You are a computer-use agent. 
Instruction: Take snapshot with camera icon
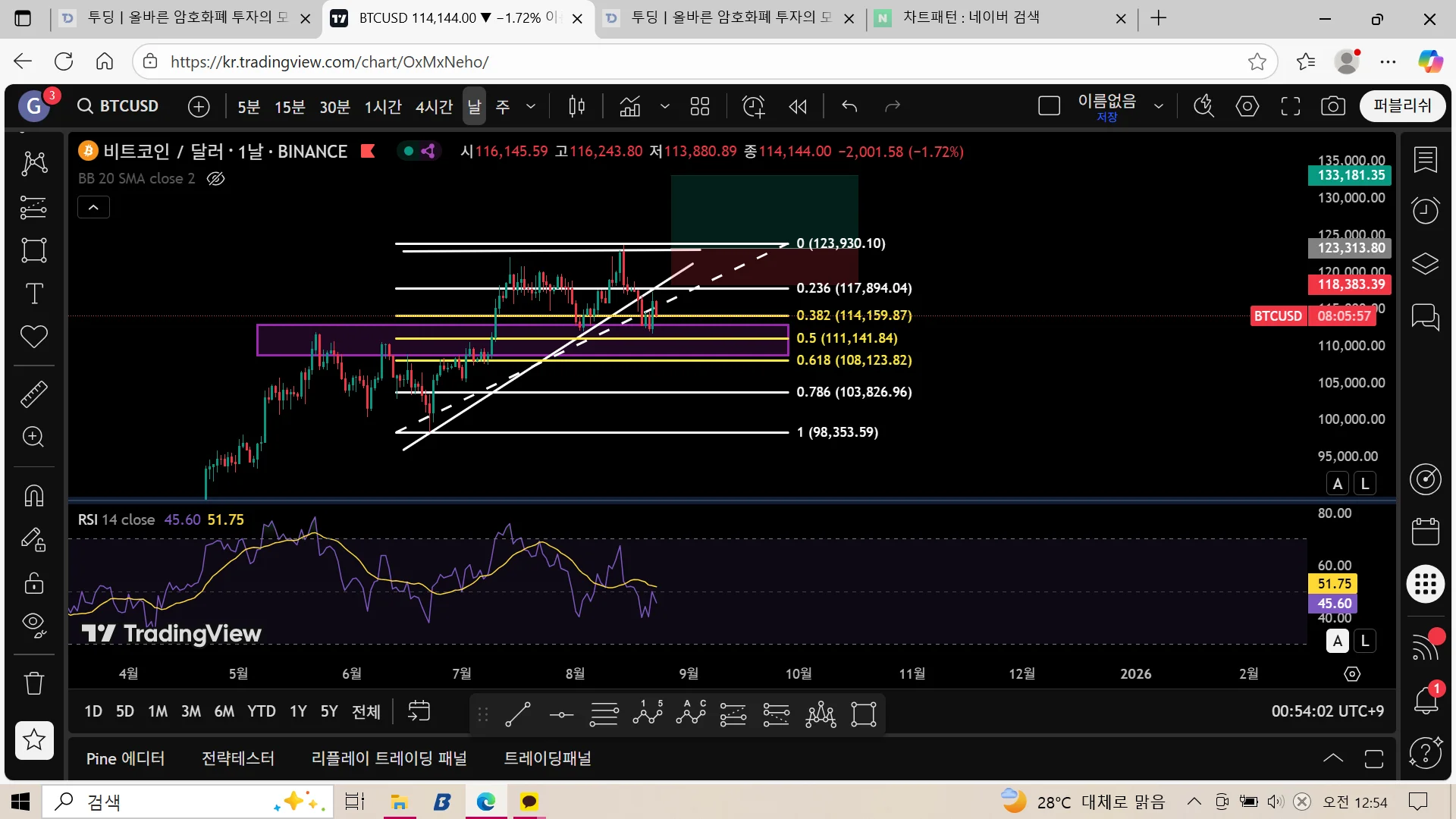[x=1332, y=106]
